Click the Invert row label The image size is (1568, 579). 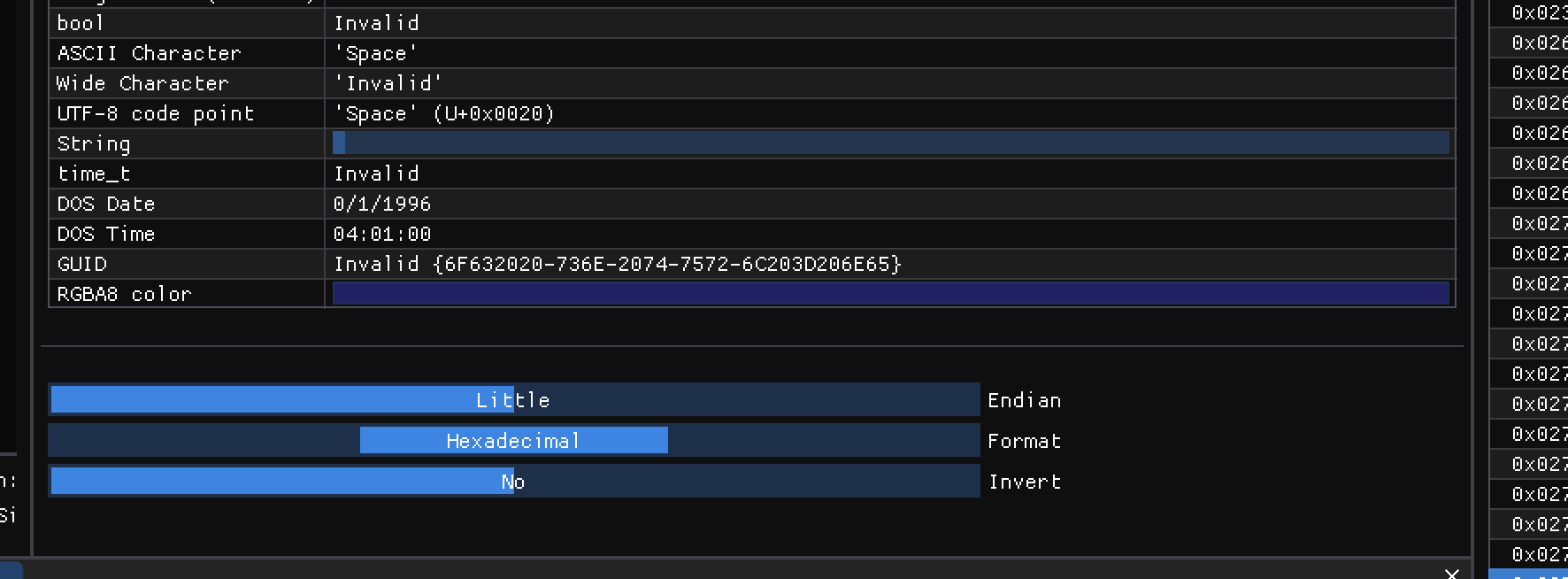click(1024, 482)
